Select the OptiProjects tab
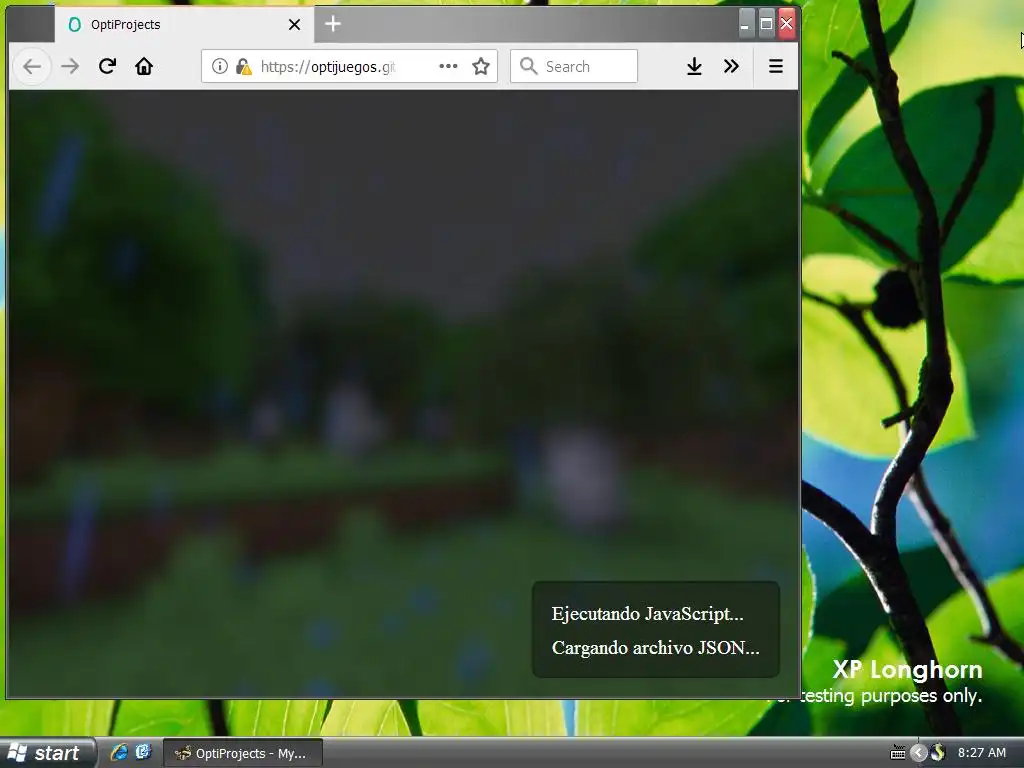The image size is (1024, 768). tap(184, 25)
